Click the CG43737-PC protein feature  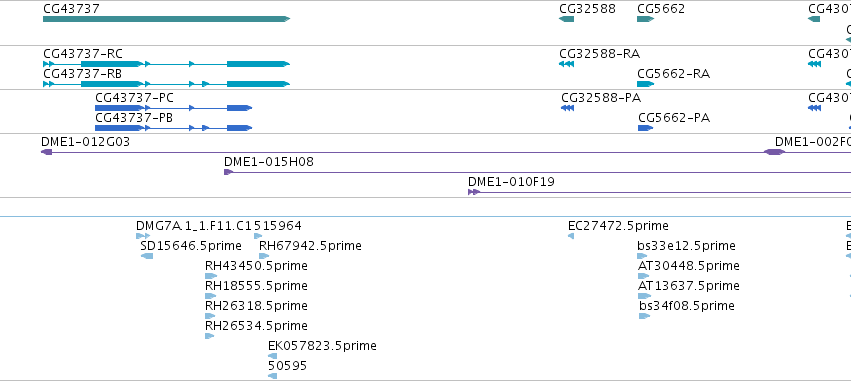pos(173,108)
